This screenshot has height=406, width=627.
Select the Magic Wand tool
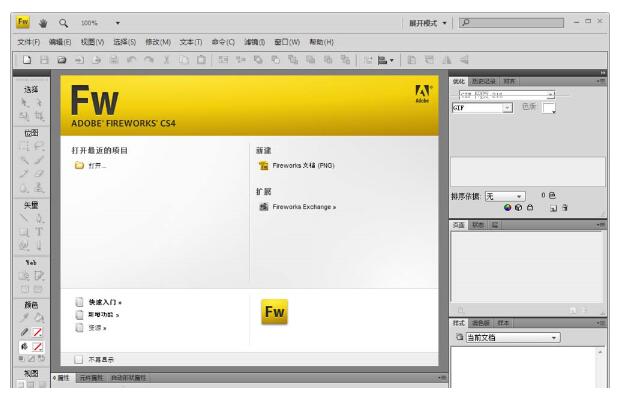(x=24, y=160)
